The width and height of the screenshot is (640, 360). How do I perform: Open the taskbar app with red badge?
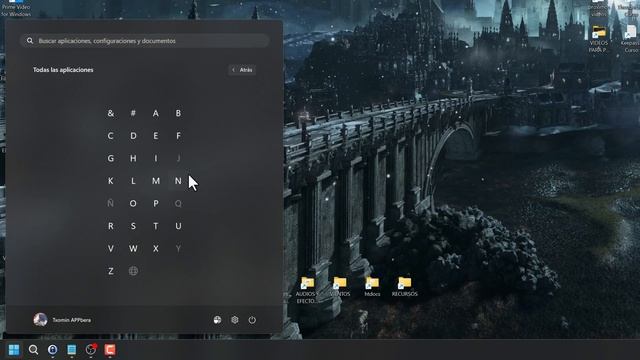pyautogui.click(x=91, y=350)
